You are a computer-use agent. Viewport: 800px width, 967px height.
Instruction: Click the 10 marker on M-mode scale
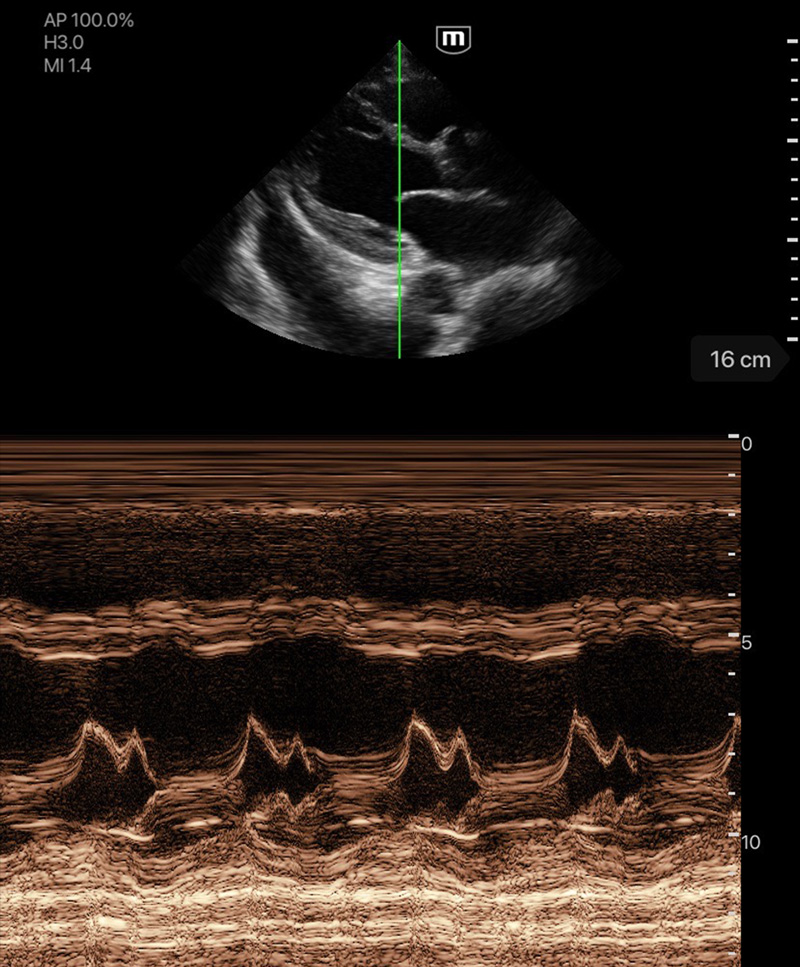tap(750, 842)
